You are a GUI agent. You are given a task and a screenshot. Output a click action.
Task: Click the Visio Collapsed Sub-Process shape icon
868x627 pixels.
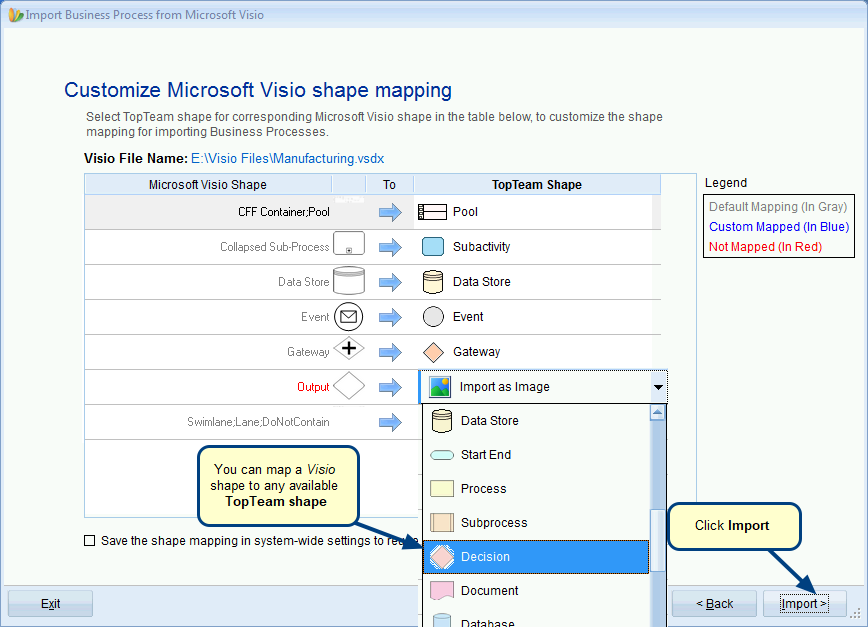[x=349, y=243]
